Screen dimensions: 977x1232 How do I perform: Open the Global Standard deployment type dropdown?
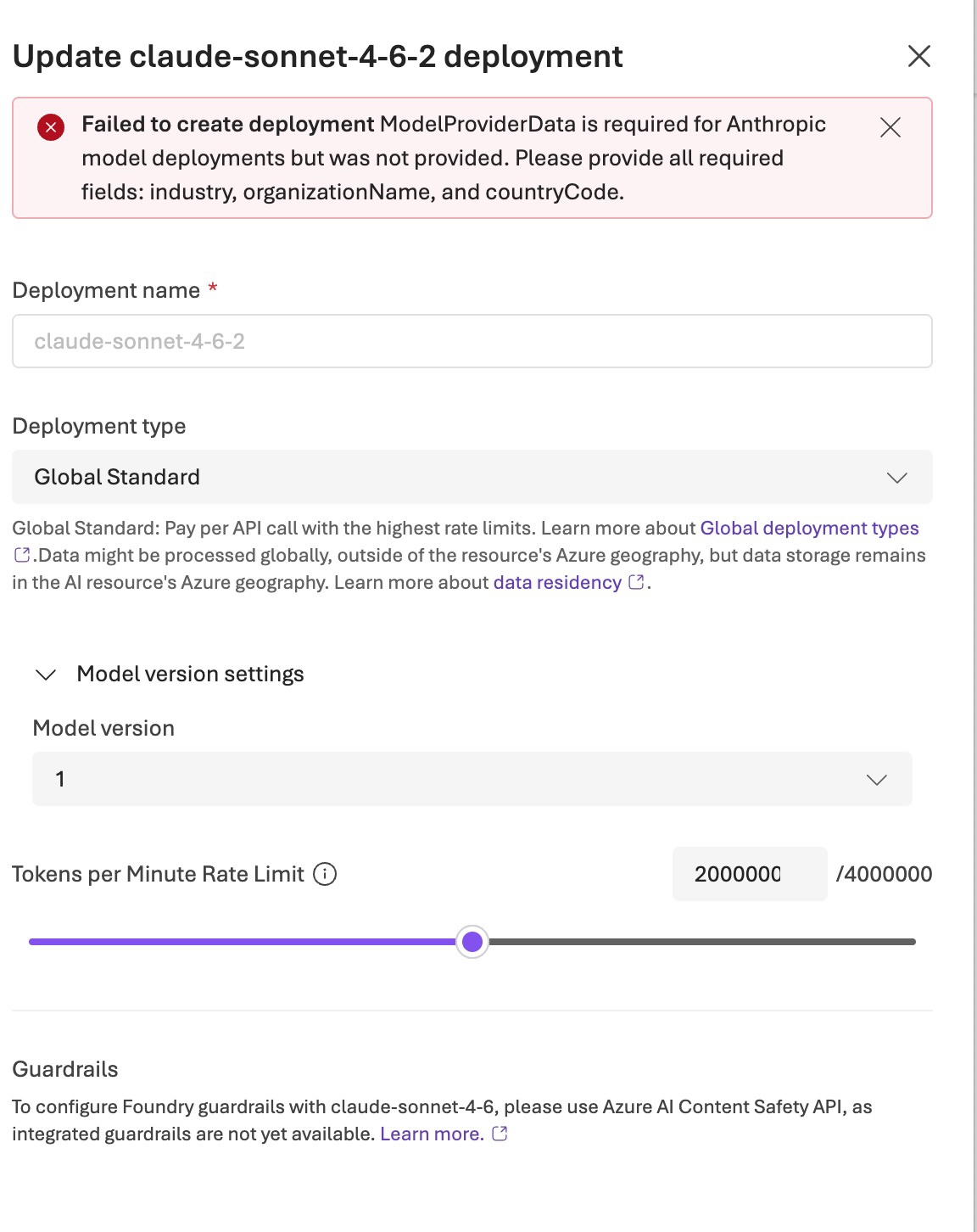[472, 477]
